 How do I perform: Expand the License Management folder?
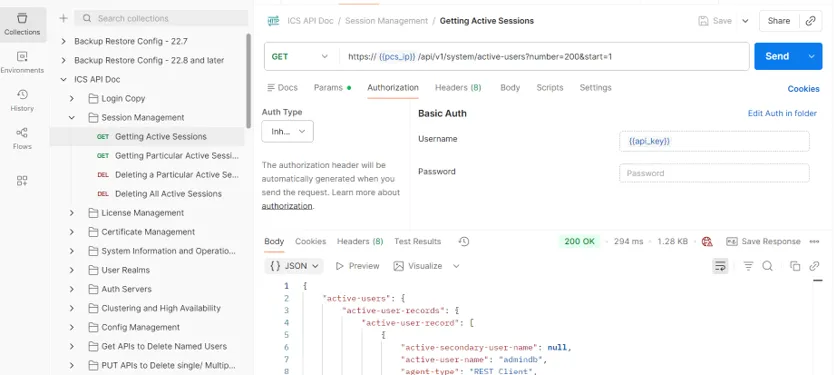pos(72,213)
